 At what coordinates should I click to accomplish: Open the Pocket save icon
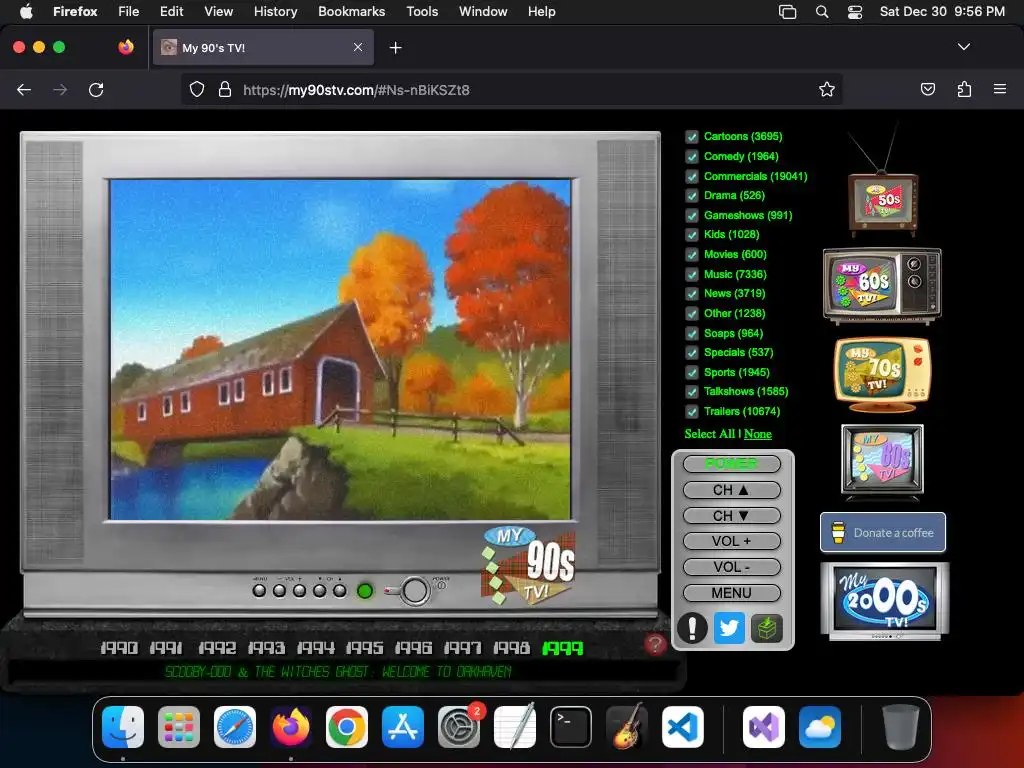pos(928,89)
